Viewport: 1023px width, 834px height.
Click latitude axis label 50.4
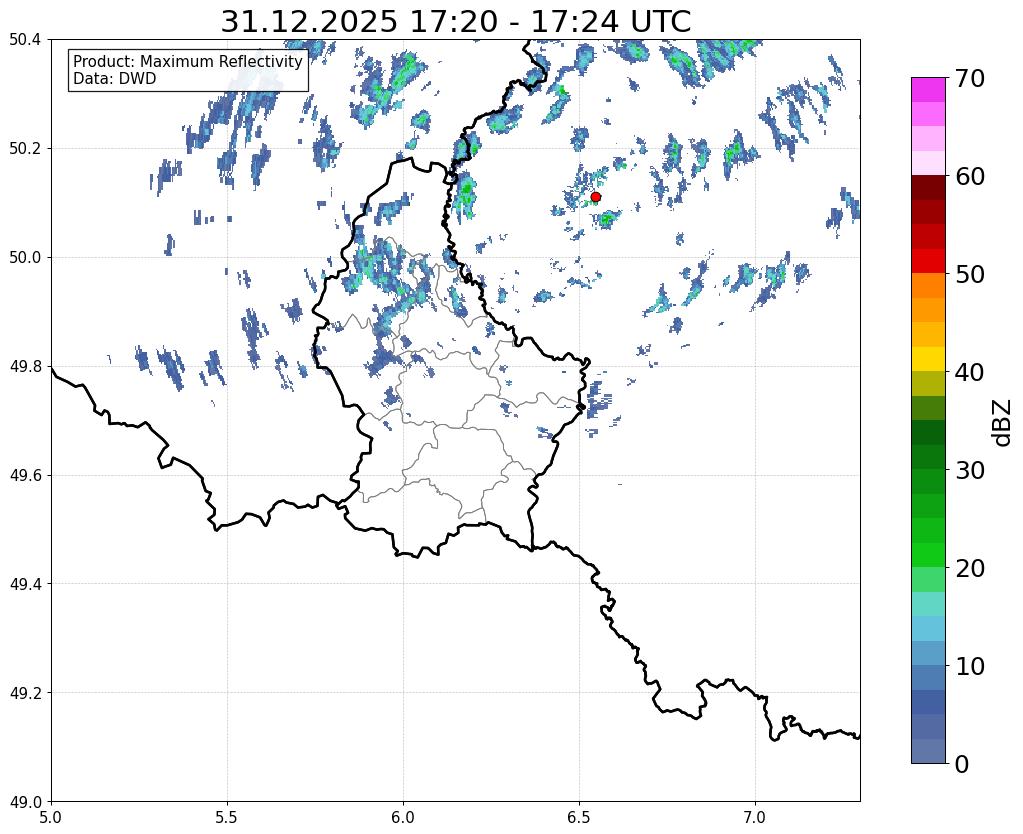[25, 40]
